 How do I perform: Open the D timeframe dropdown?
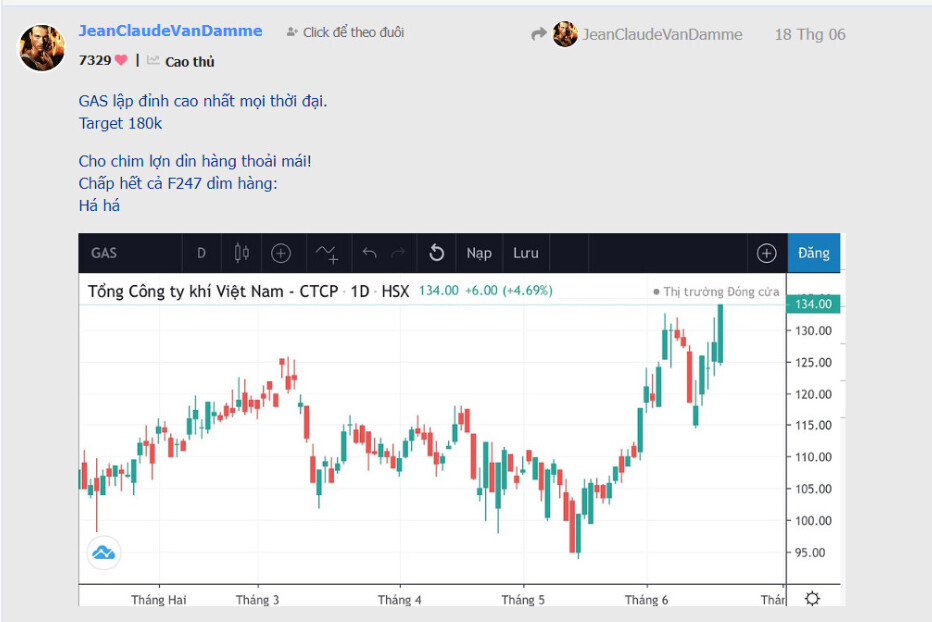point(201,253)
